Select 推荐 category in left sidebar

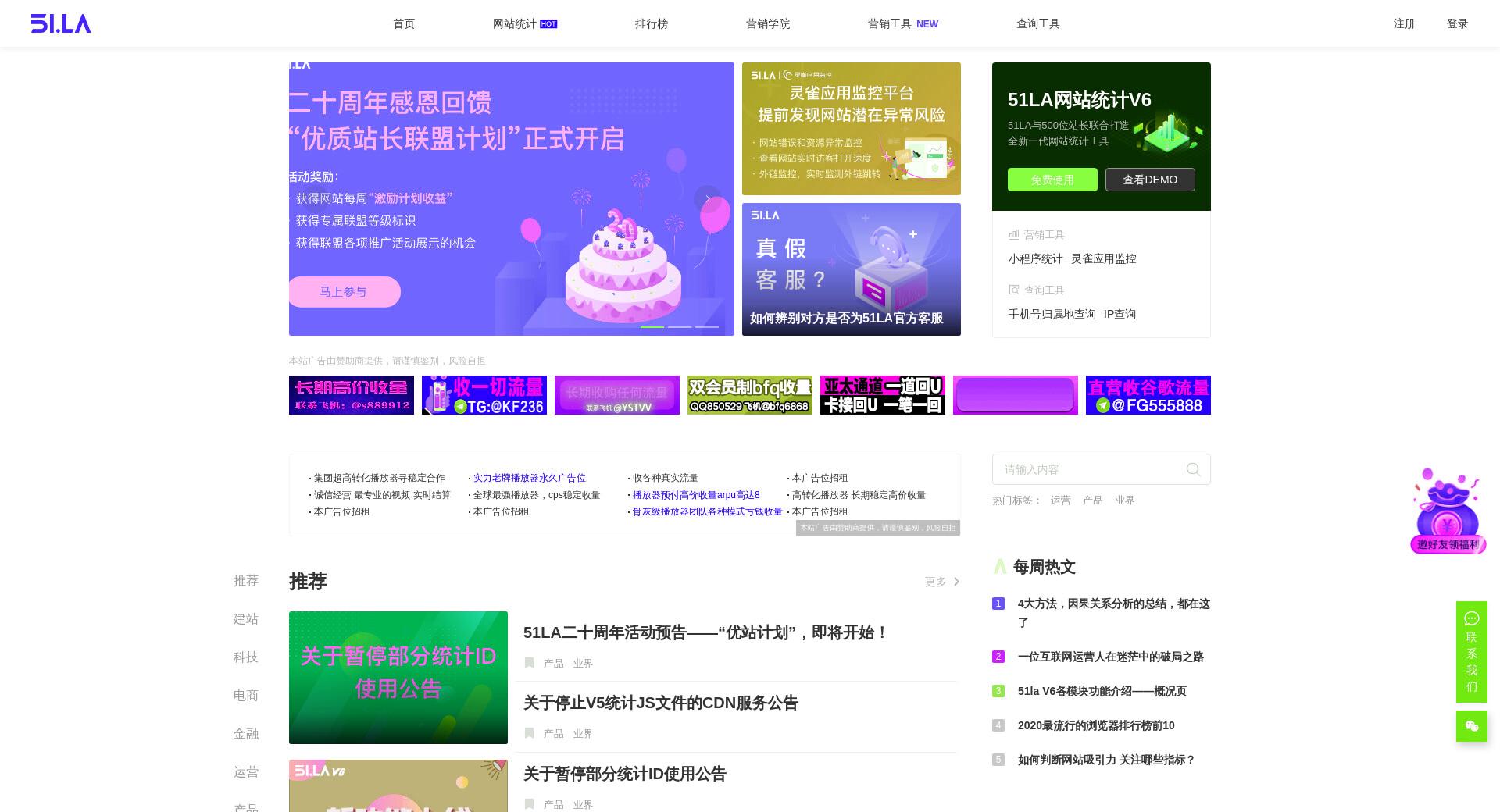[245, 580]
